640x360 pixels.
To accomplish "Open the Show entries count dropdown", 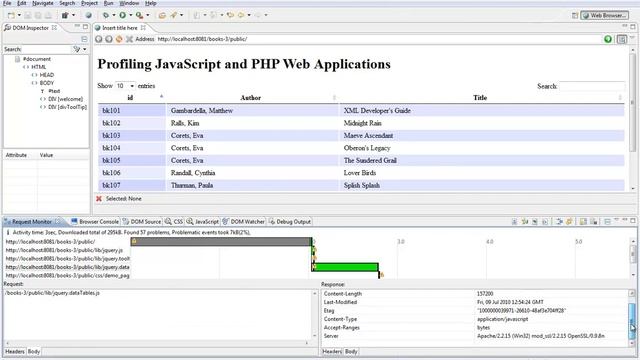I will click(x=125, y=86).
